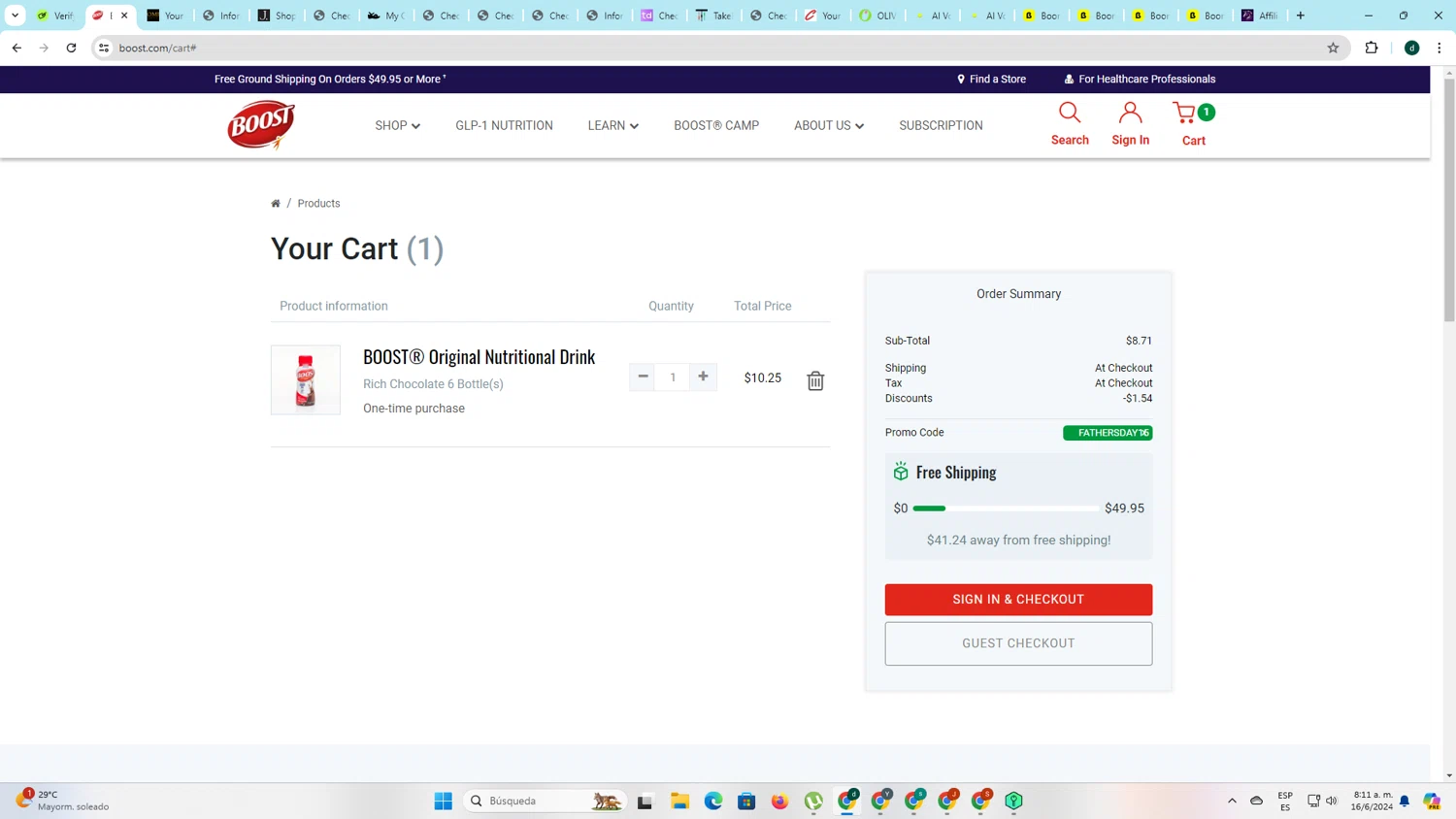Click the site info icon in address bar

pos(104,48)
